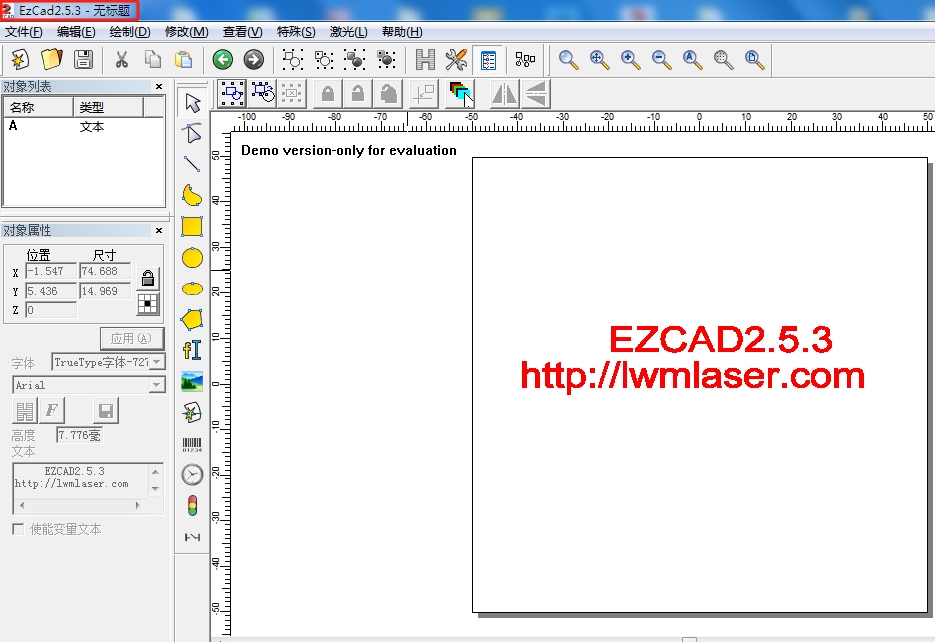Expand the Arial font name dropdown
935x642 pixels.
[x=157, y=385]
